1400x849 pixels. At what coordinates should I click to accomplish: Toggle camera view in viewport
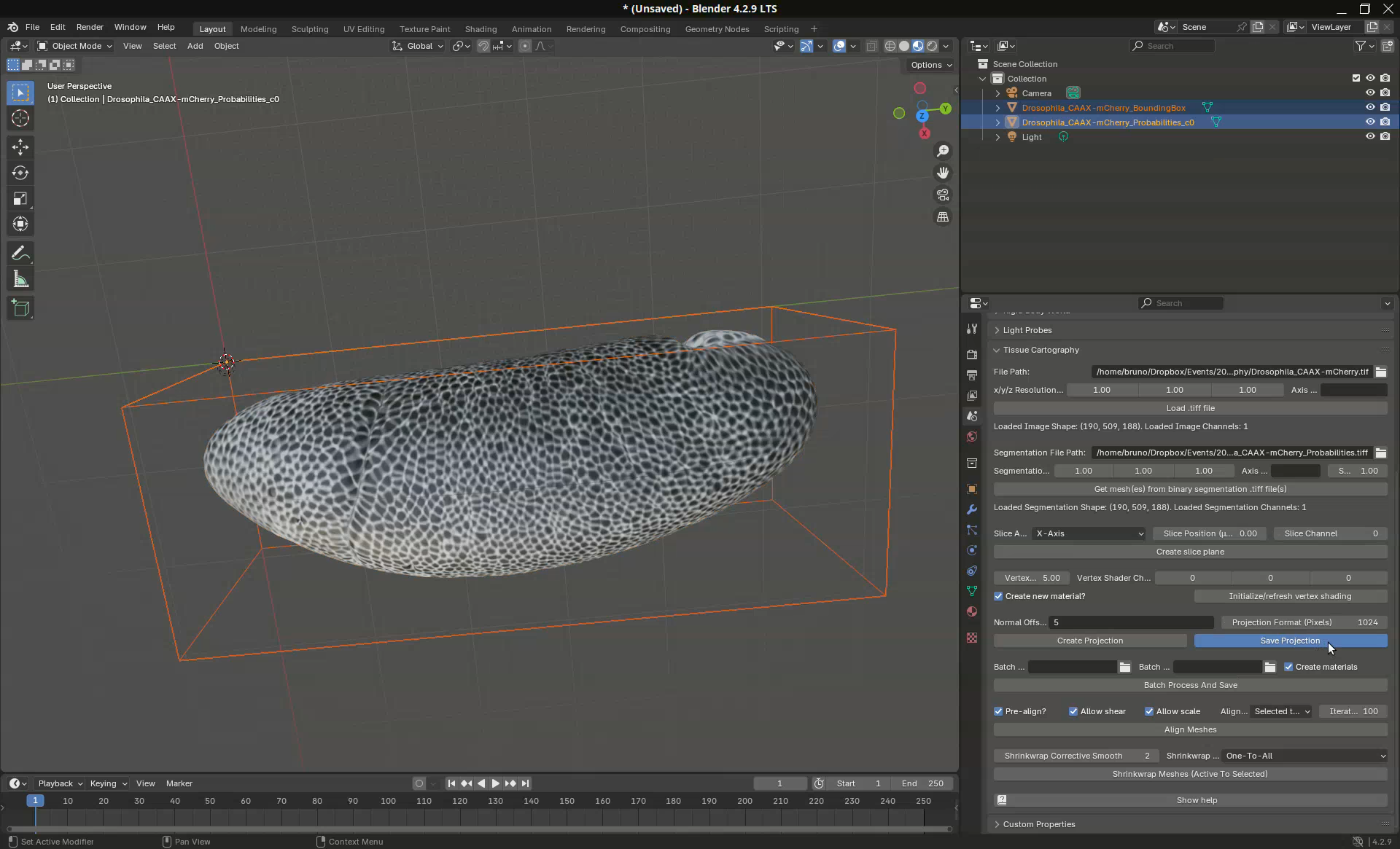click(x=943, y=195)
